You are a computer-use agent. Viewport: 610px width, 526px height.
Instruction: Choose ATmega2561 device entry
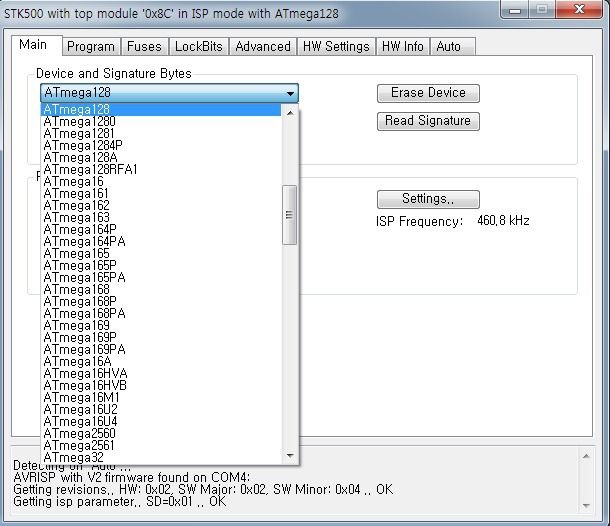(161, 446)
